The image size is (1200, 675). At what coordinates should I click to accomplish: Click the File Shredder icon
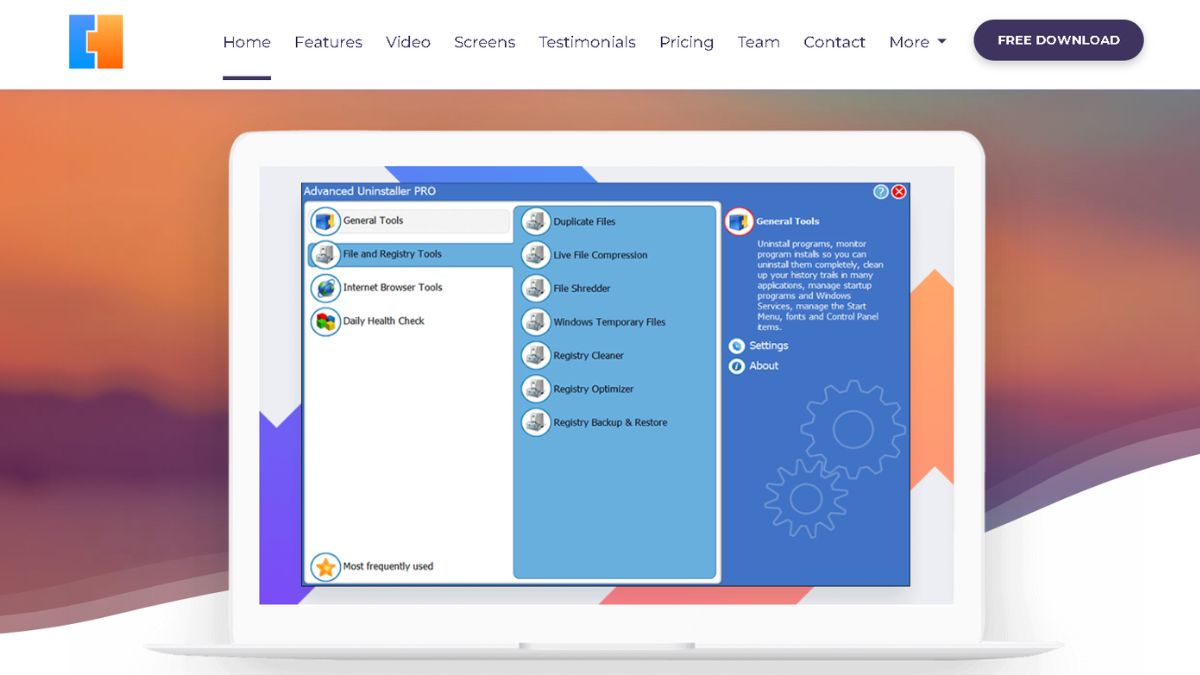(536, 289)
